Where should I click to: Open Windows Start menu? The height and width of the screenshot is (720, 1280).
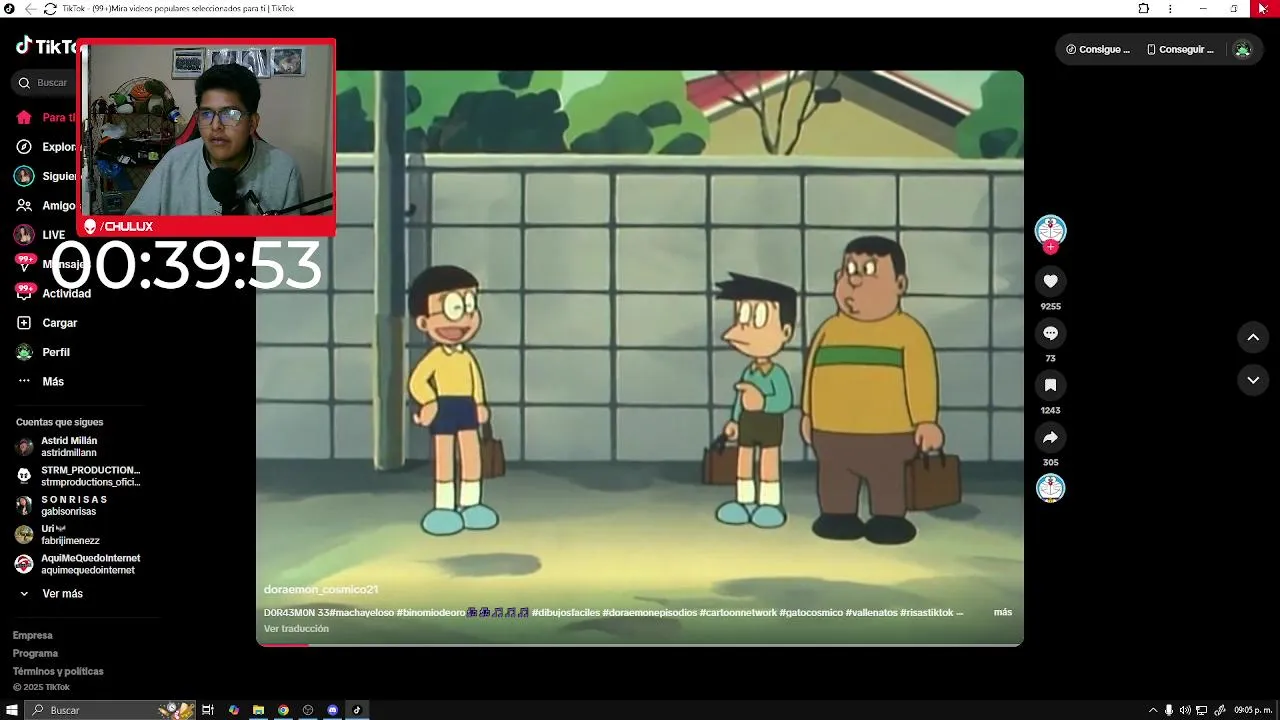click(12, 710)
